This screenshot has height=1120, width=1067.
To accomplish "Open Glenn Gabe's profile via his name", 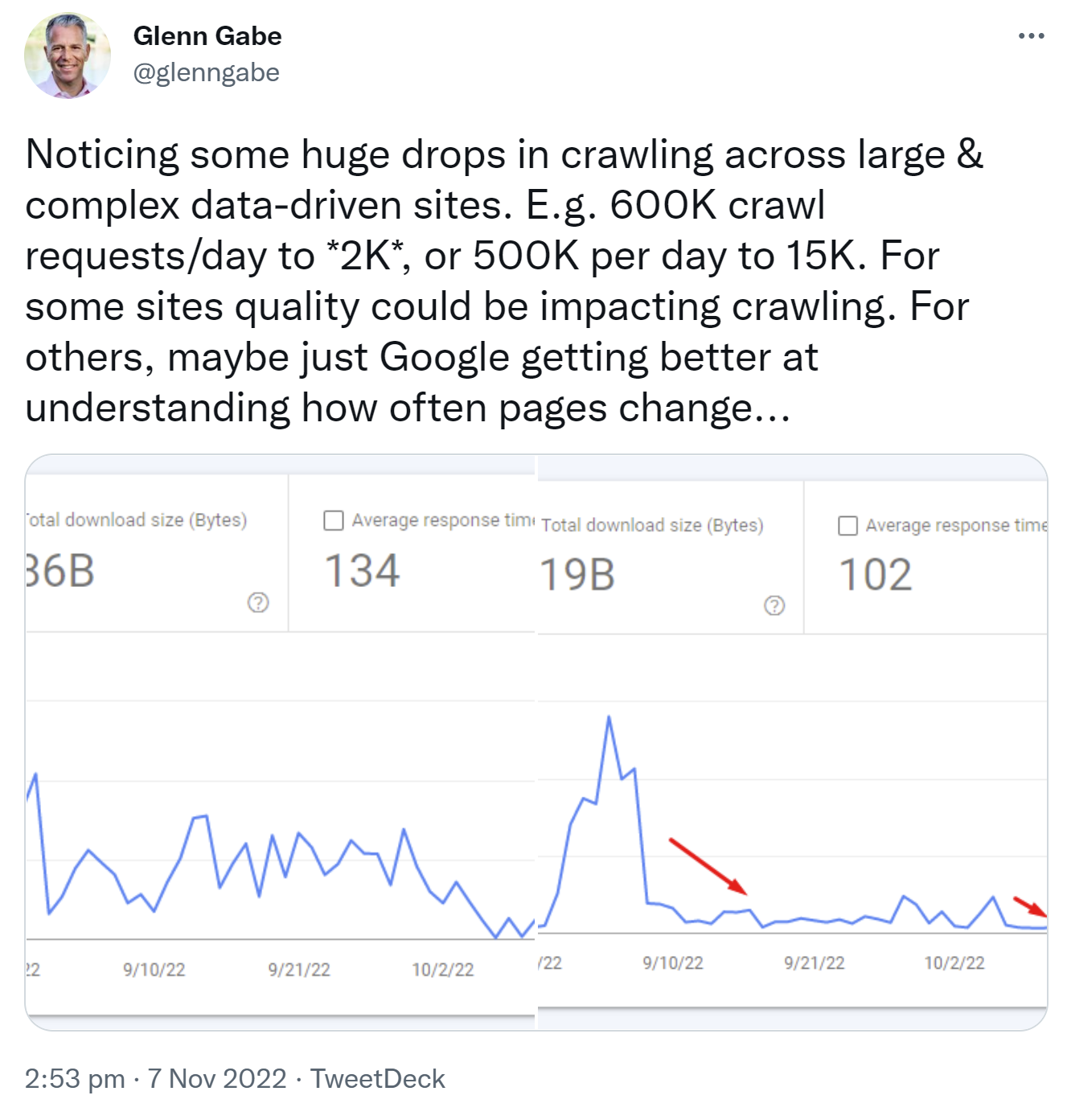I will pyautogui.click(x=208, y=35).
